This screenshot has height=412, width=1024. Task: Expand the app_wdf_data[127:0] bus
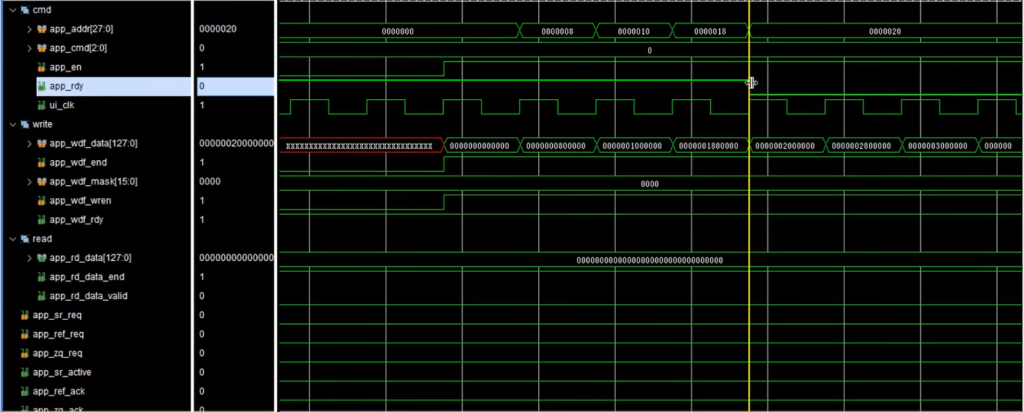[x=29, y=143]
